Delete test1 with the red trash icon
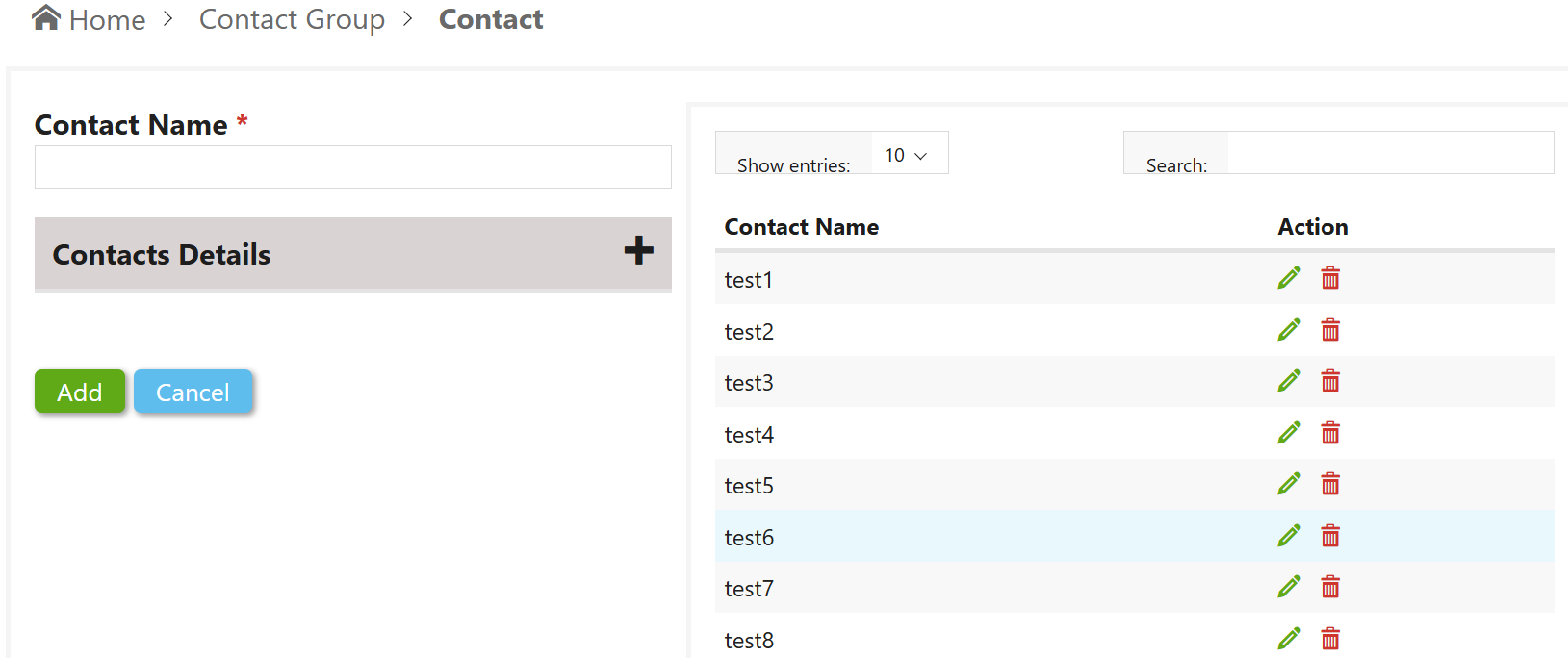Image resolution: width=1568 pixels, height=658 pixels. 1330,278
